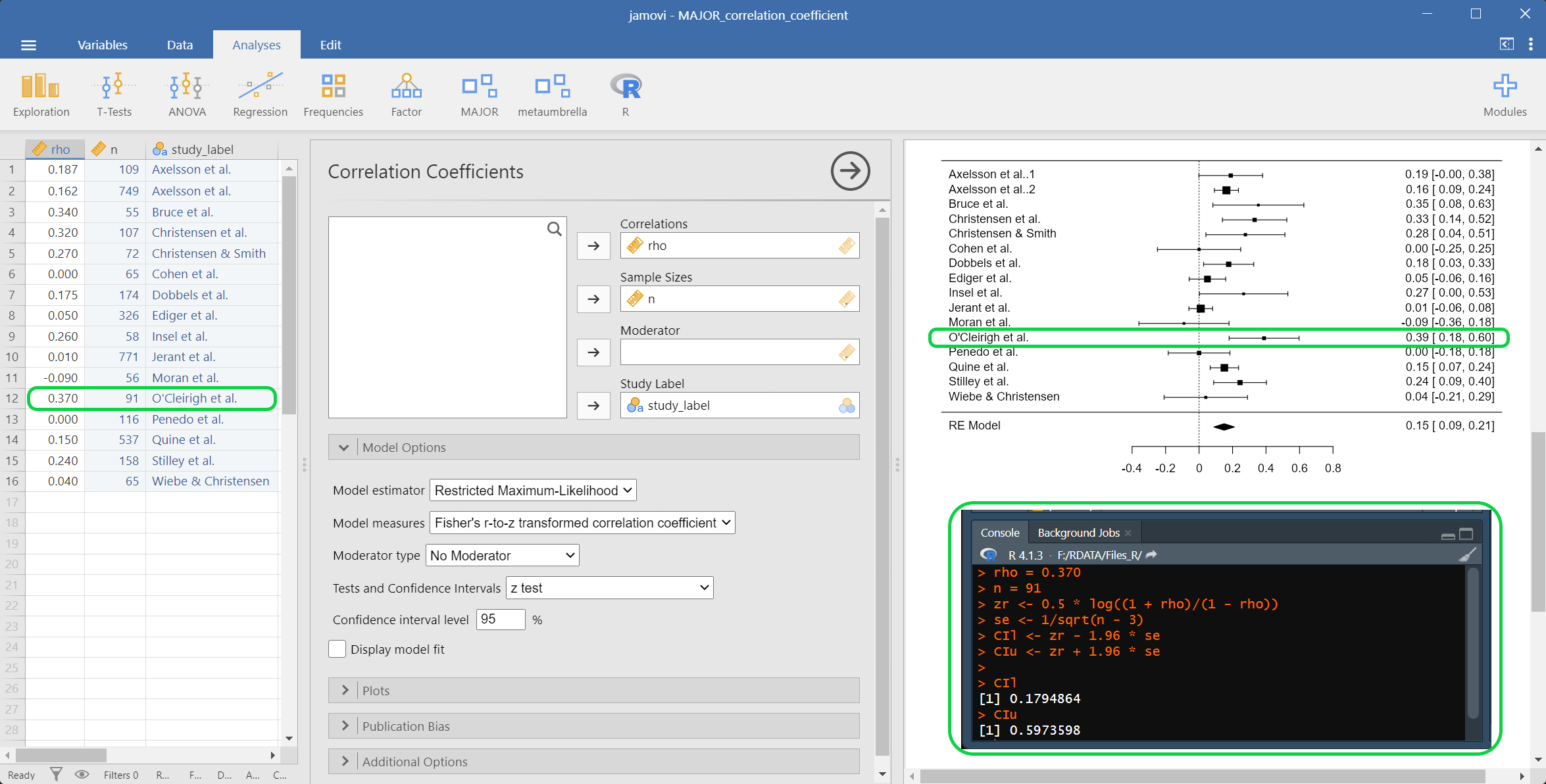The width and height of the screenshot is (1546, 784).
Task: Open the metaumbrella module
Action: (x=552, y=95)
